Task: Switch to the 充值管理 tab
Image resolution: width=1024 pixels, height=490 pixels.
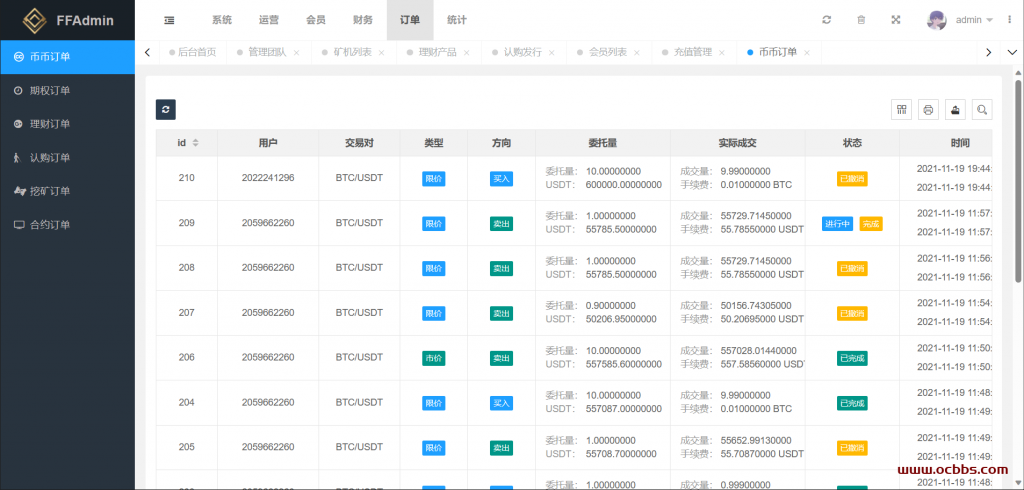Action: (692, 52)
